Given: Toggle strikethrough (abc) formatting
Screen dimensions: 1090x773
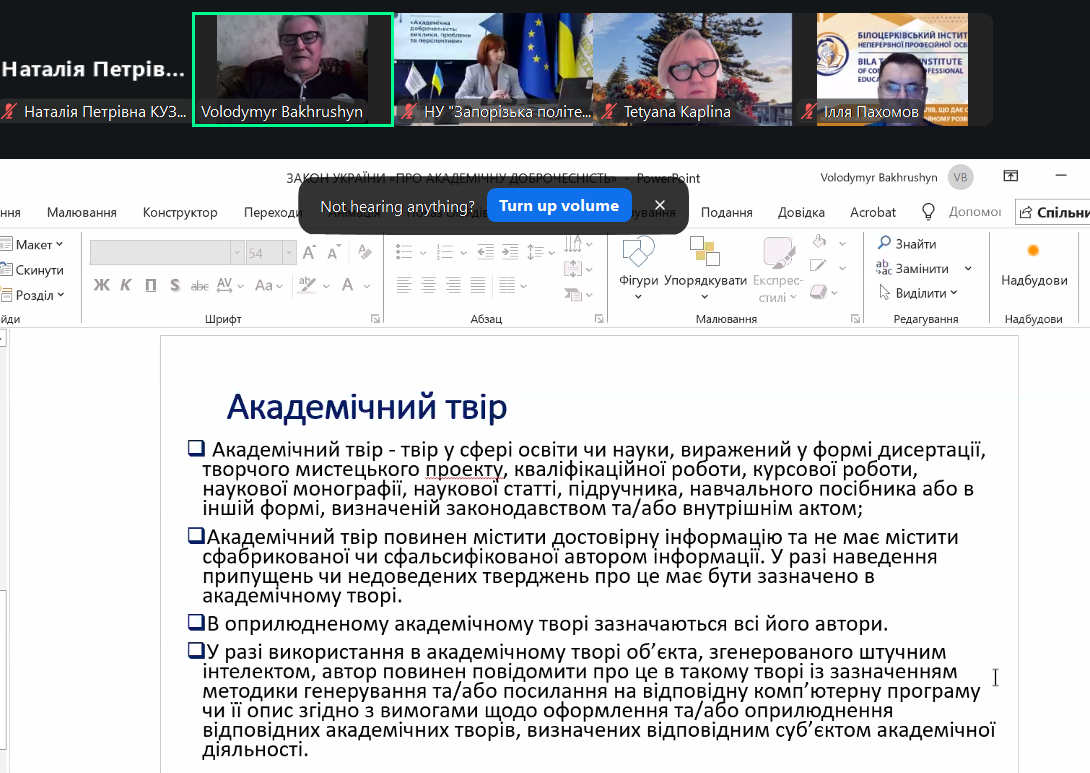Looking at the screenshot, I should [200, 285].
